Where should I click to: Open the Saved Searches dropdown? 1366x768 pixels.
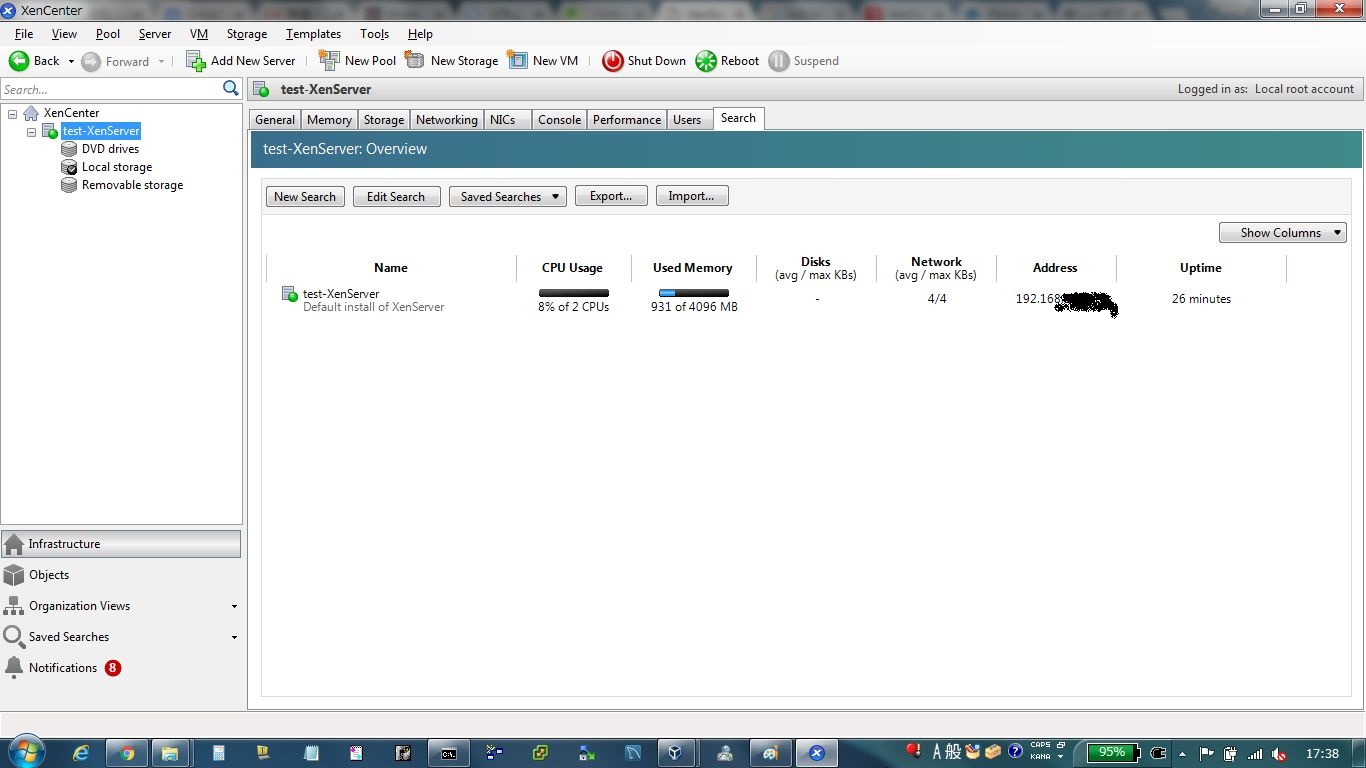click(x=507, y=196)
